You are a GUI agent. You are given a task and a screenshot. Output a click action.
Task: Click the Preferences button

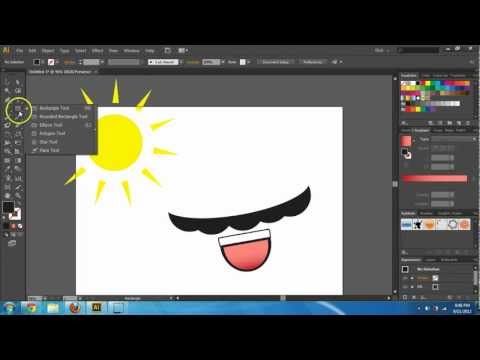point(313,62)
